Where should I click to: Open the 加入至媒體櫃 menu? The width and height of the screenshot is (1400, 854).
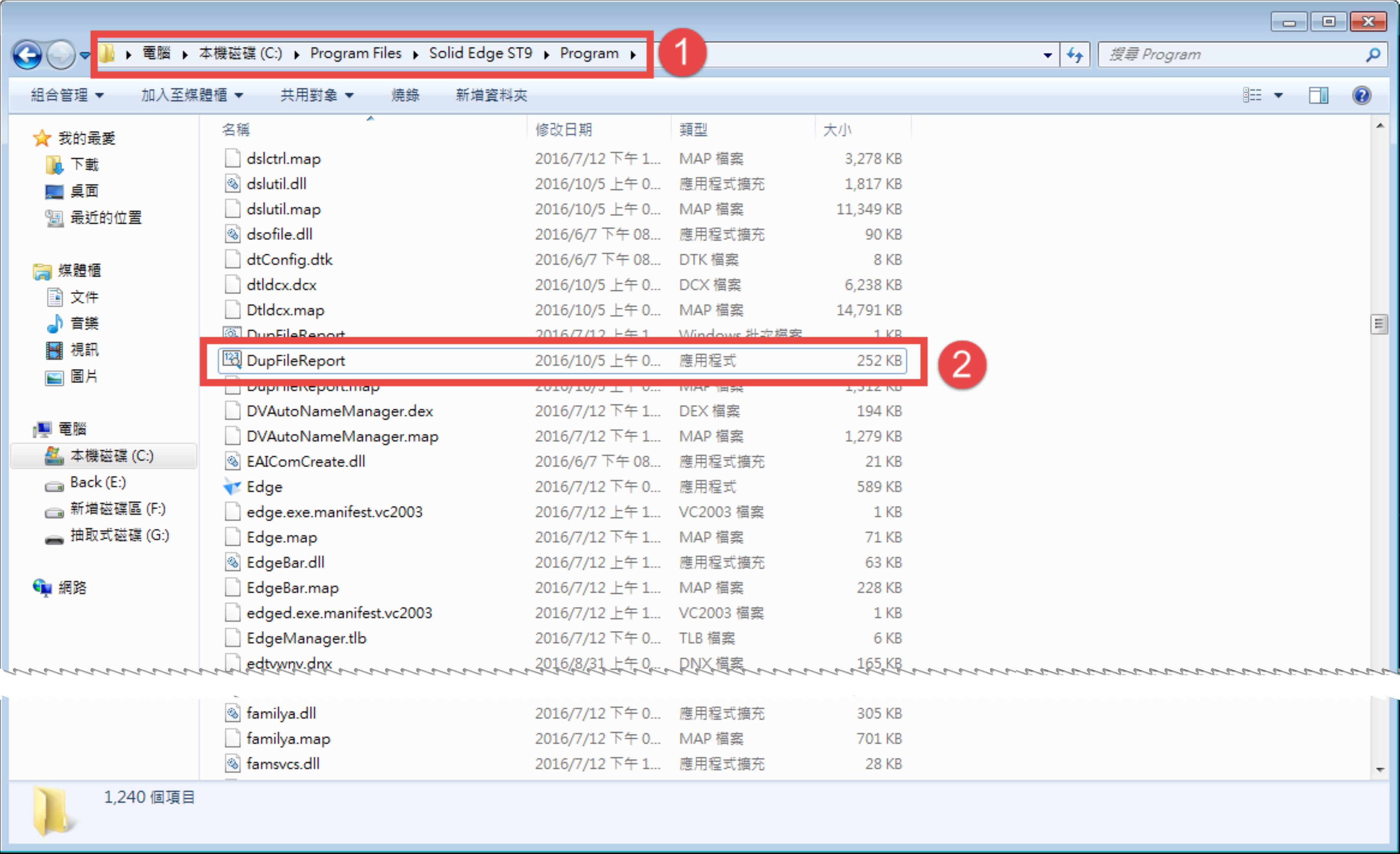point(192,95)
